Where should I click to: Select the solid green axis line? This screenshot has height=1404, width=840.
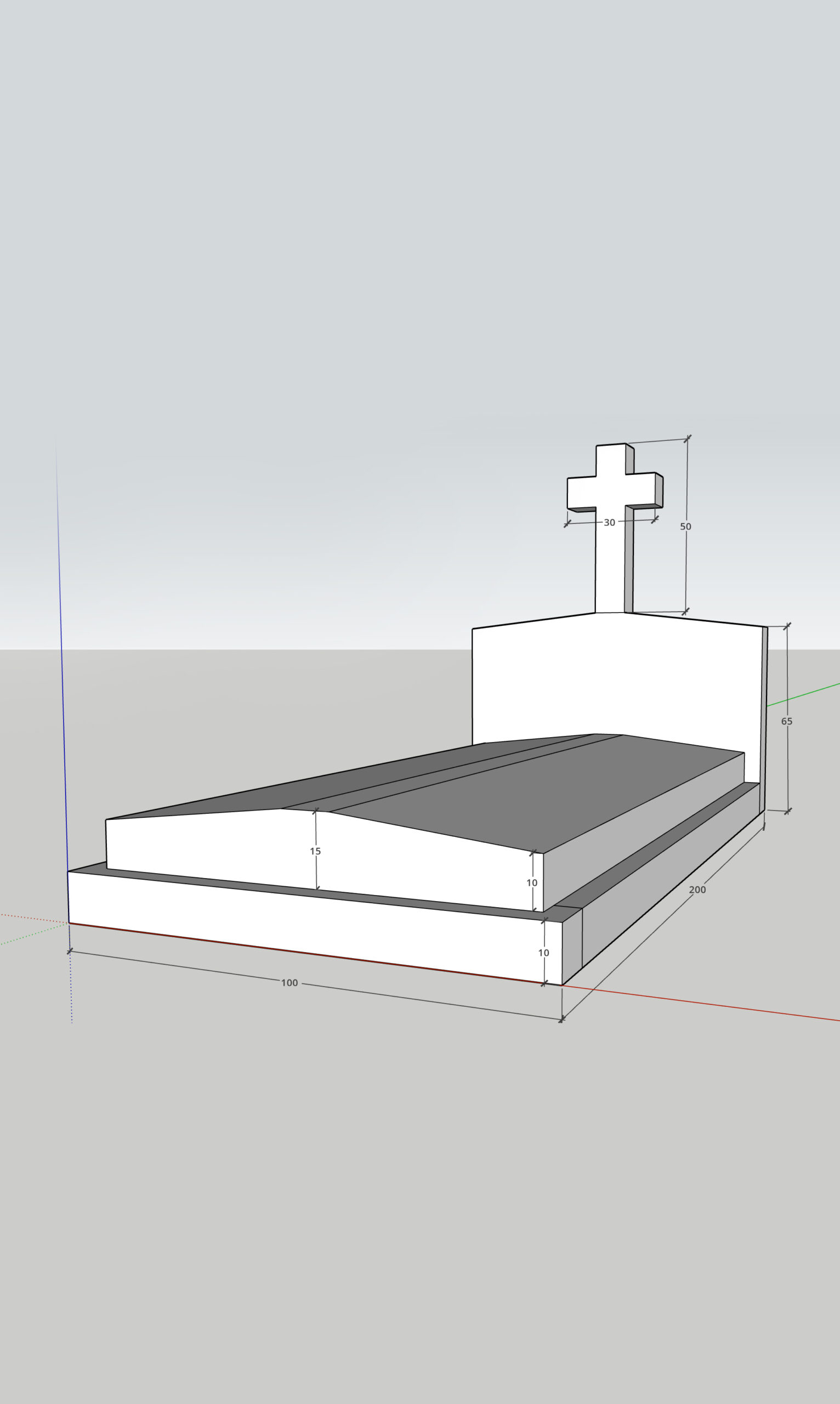(x=804, y=695)
